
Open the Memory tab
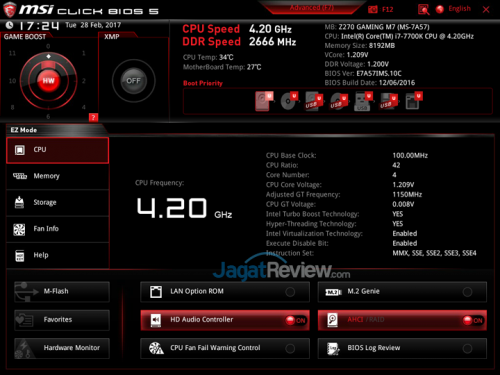click(58, 176)
